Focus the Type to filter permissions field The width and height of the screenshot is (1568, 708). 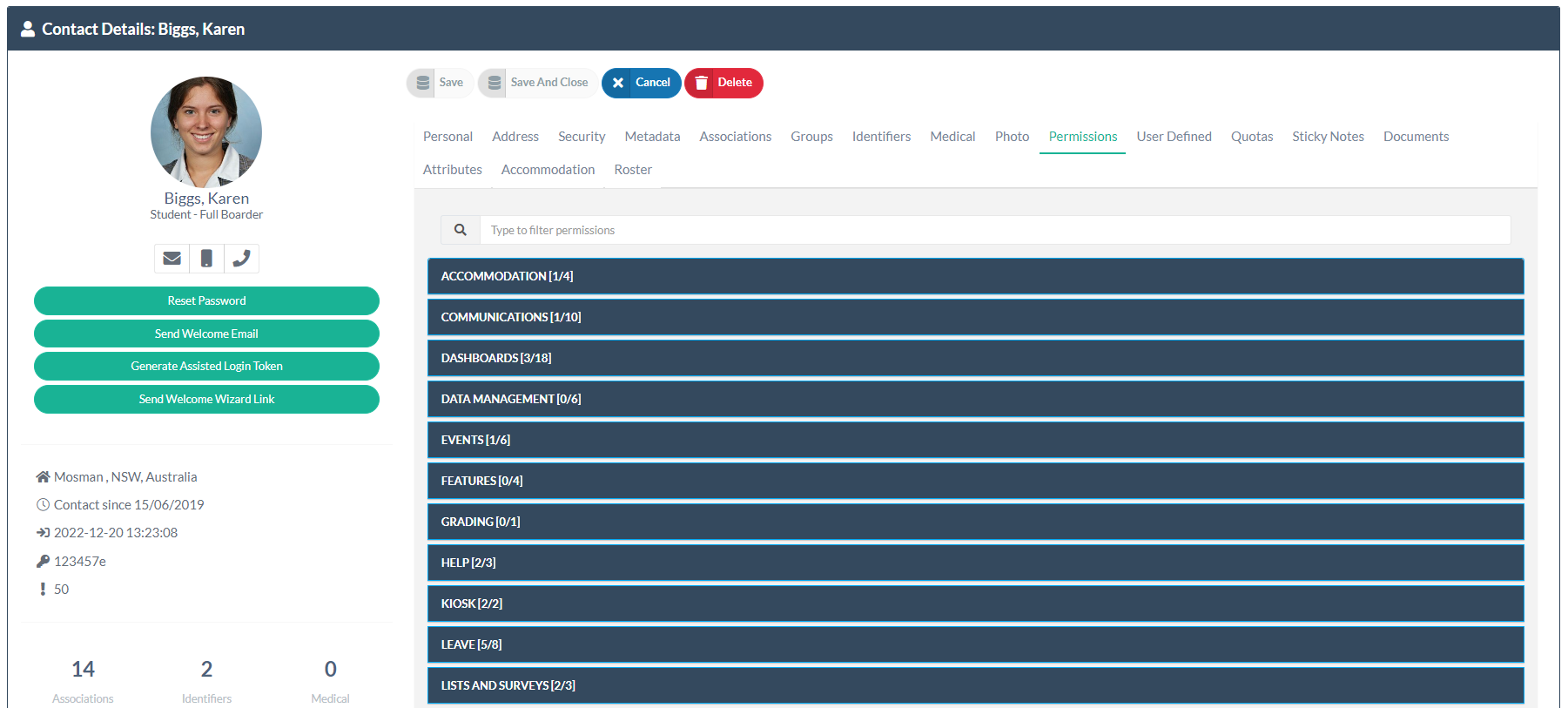(995, 230)
